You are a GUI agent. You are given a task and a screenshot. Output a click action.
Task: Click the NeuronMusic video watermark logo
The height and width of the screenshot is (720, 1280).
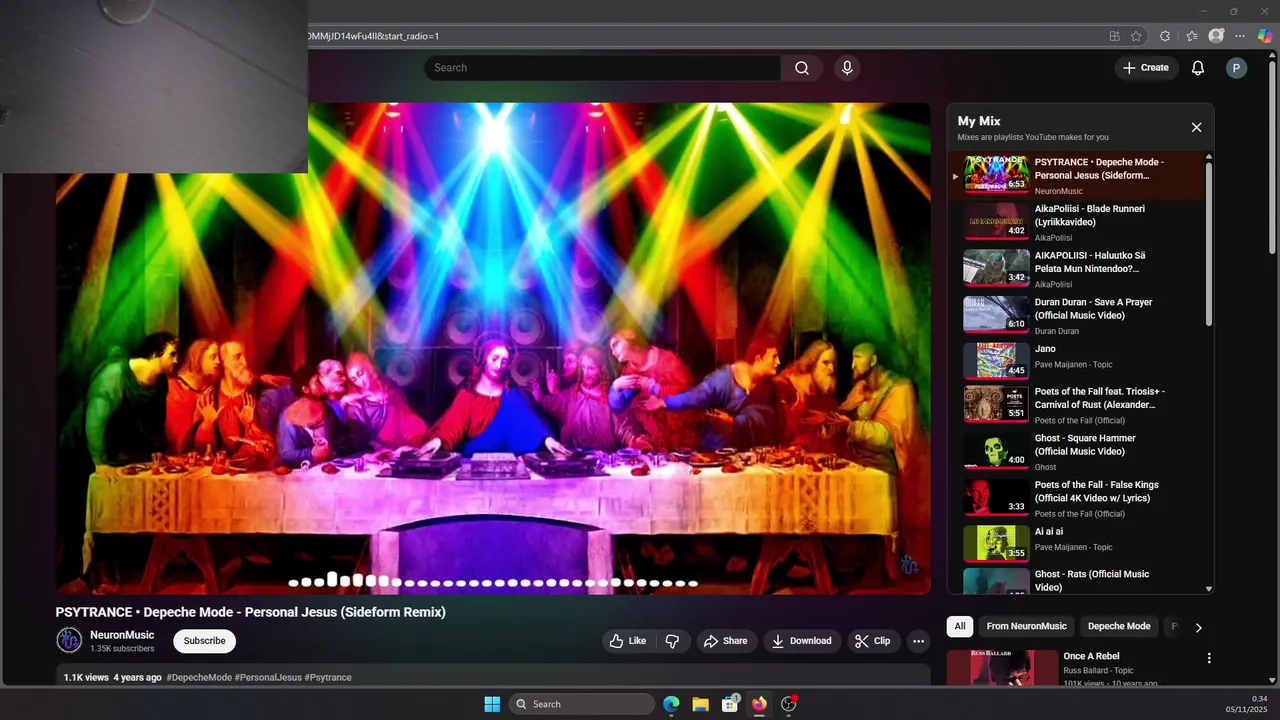[909, 565]
